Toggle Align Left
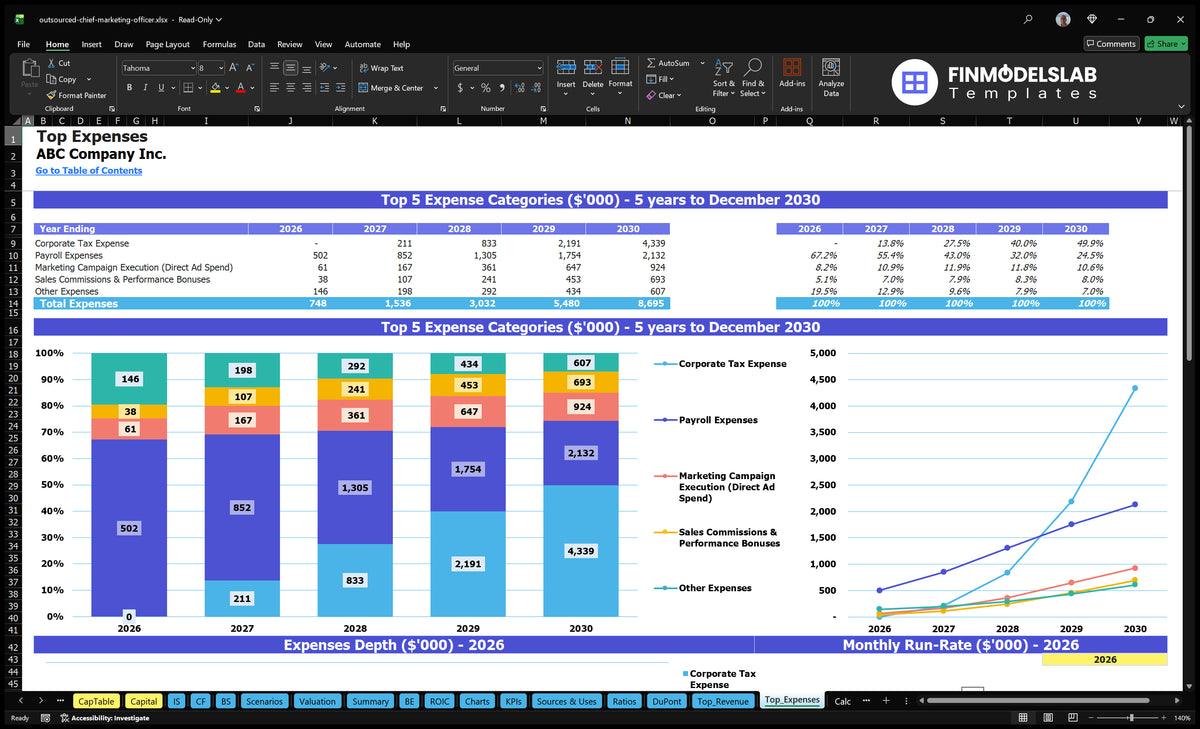Screen dimensions: 1200x729 (x=274, y=88)
